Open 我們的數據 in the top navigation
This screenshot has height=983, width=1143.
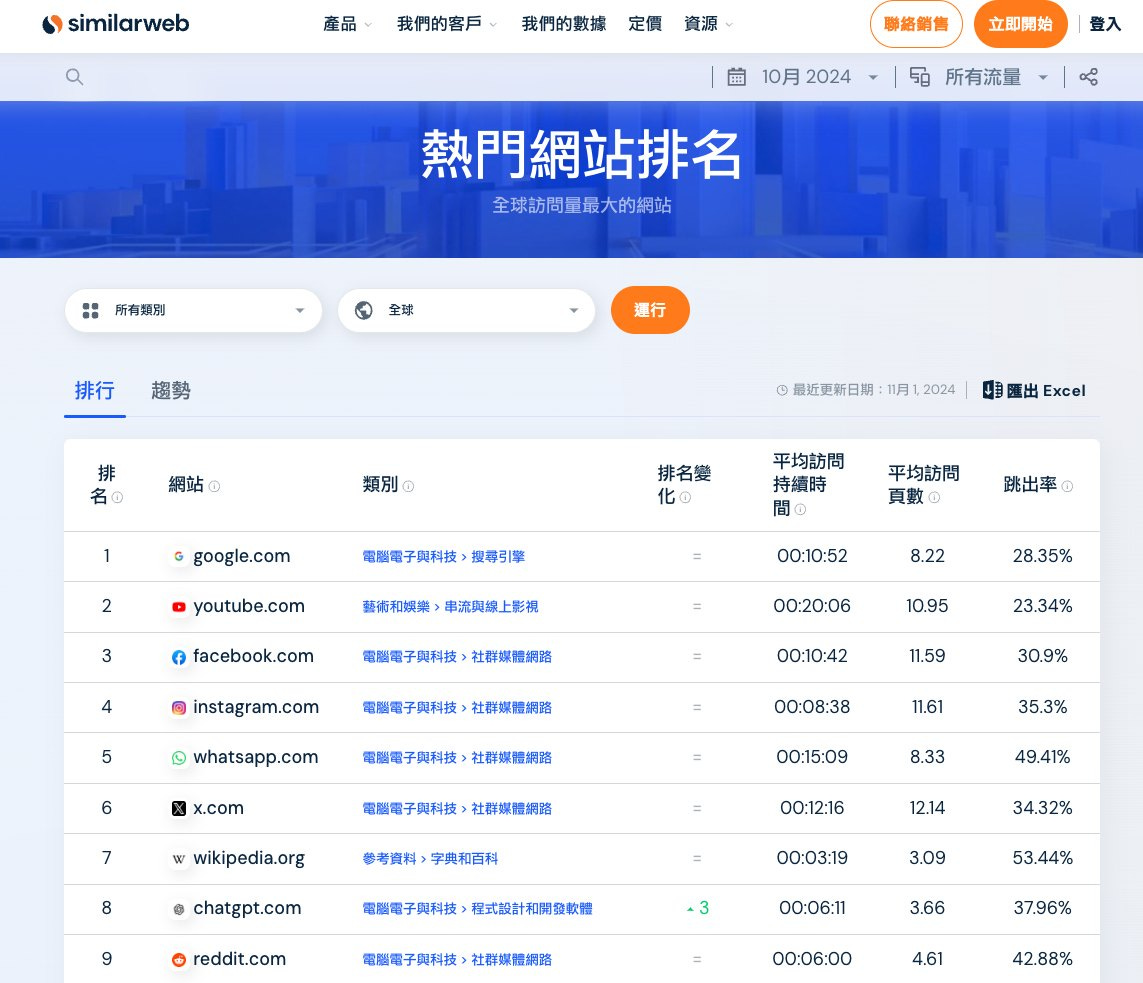pyautogui.click(x=564, y=24)
